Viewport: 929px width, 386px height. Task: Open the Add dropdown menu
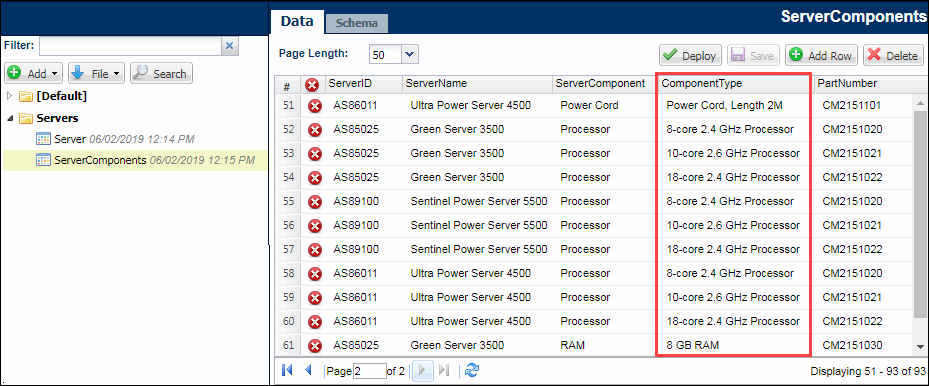coord(34,74)
